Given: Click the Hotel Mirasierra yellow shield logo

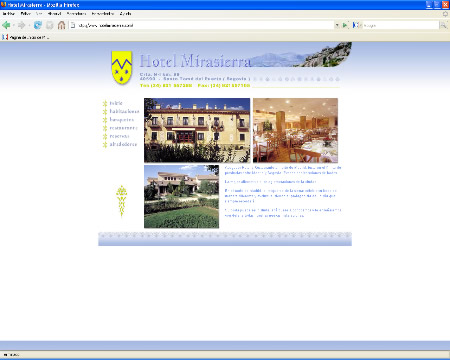Looking at the screenshot, I should coord(122,67).
